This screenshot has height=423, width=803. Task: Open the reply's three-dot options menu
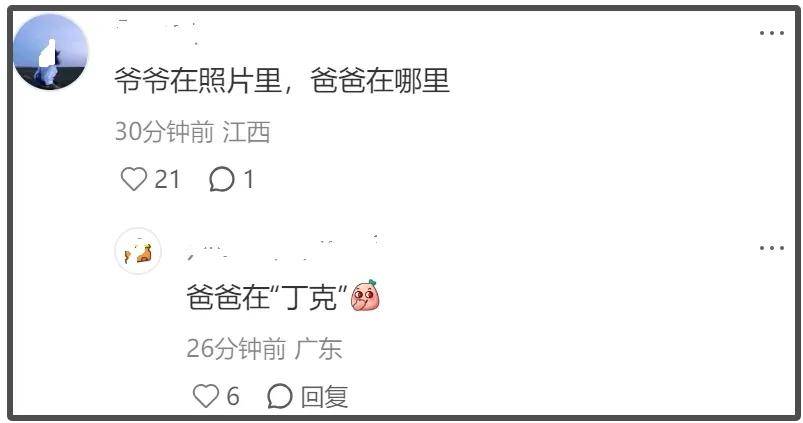(771, 248)
